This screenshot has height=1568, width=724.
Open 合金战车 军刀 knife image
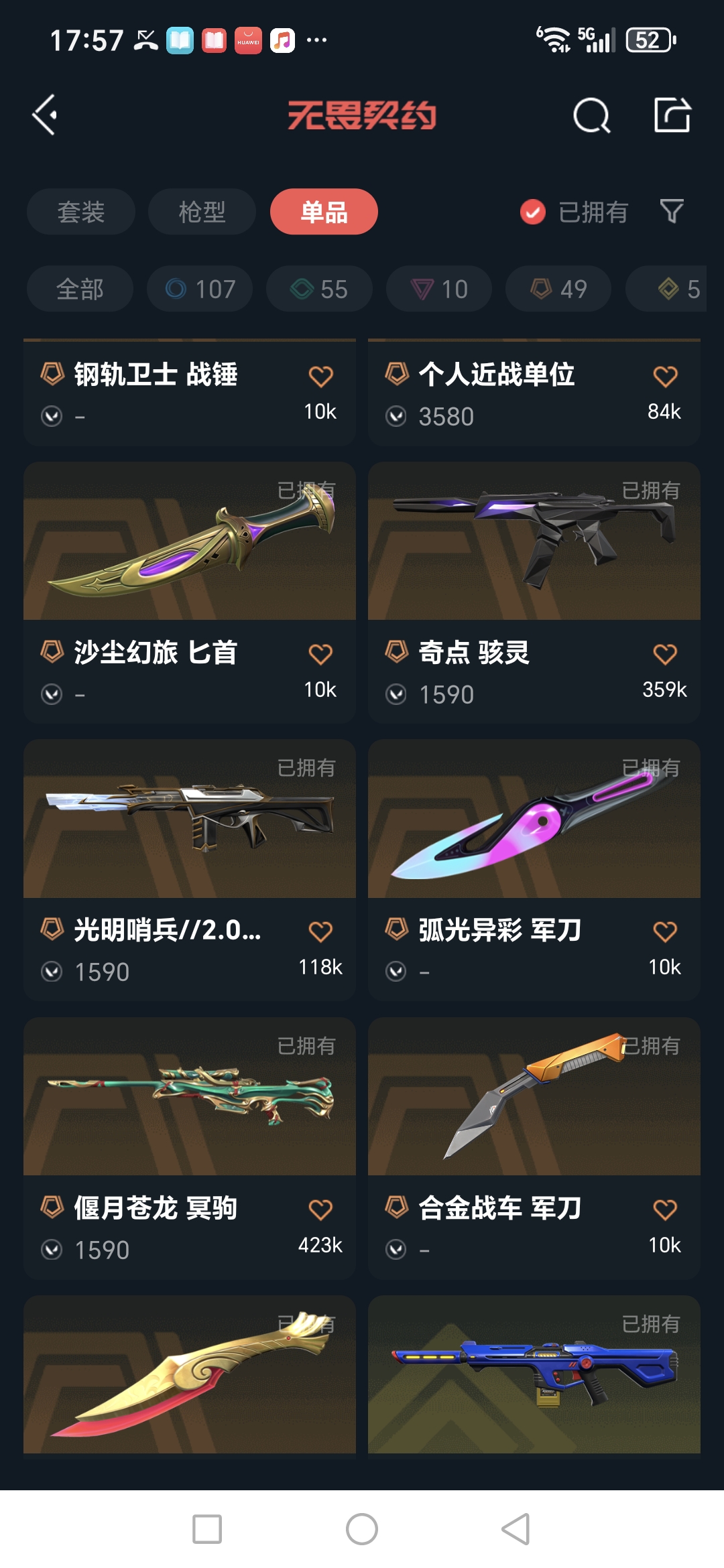click(x=534, y=1097)
